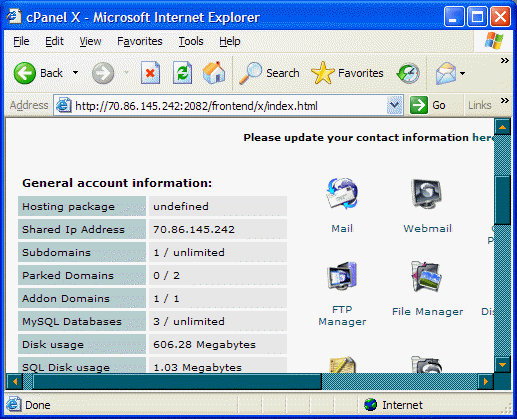517x419 pixels.
Task: Open the Back button history dropdown
Action: [x=76, y=73]
